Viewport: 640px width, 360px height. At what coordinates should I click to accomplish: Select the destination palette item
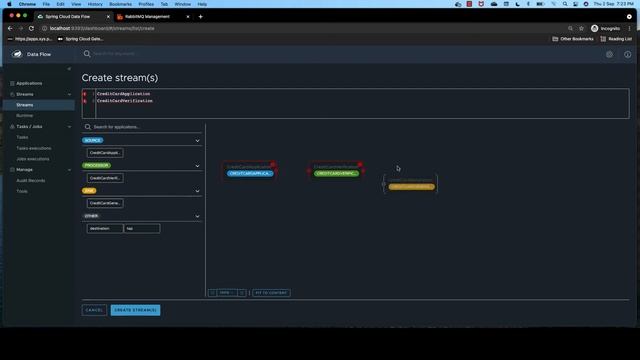[x=105, y=229]
